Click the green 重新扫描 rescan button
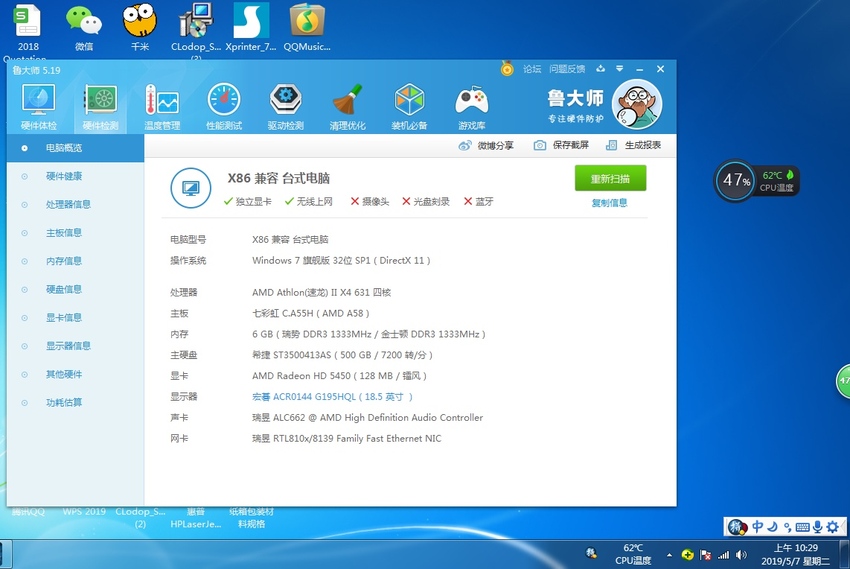 (610, 178)
